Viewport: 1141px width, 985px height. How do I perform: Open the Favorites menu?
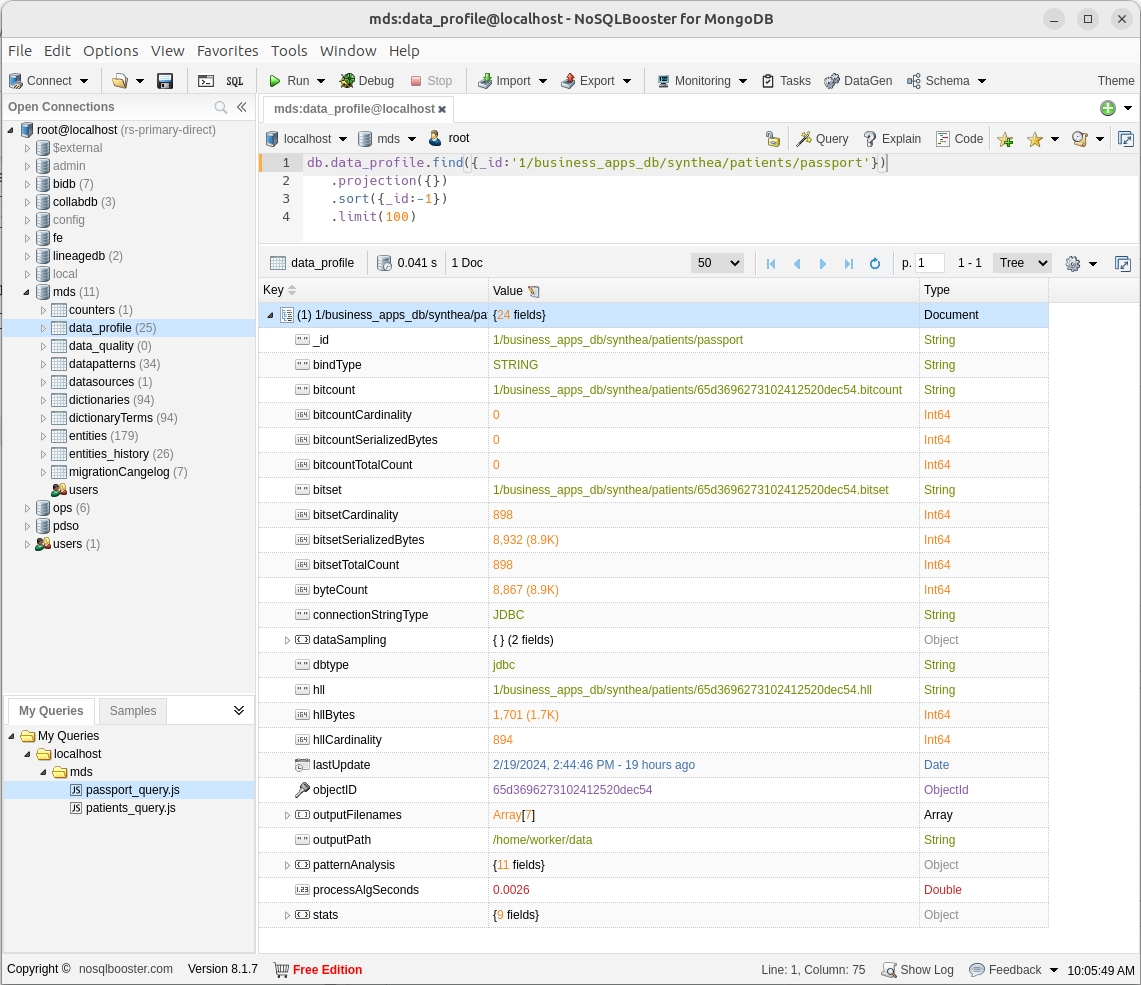click(227, 51)
